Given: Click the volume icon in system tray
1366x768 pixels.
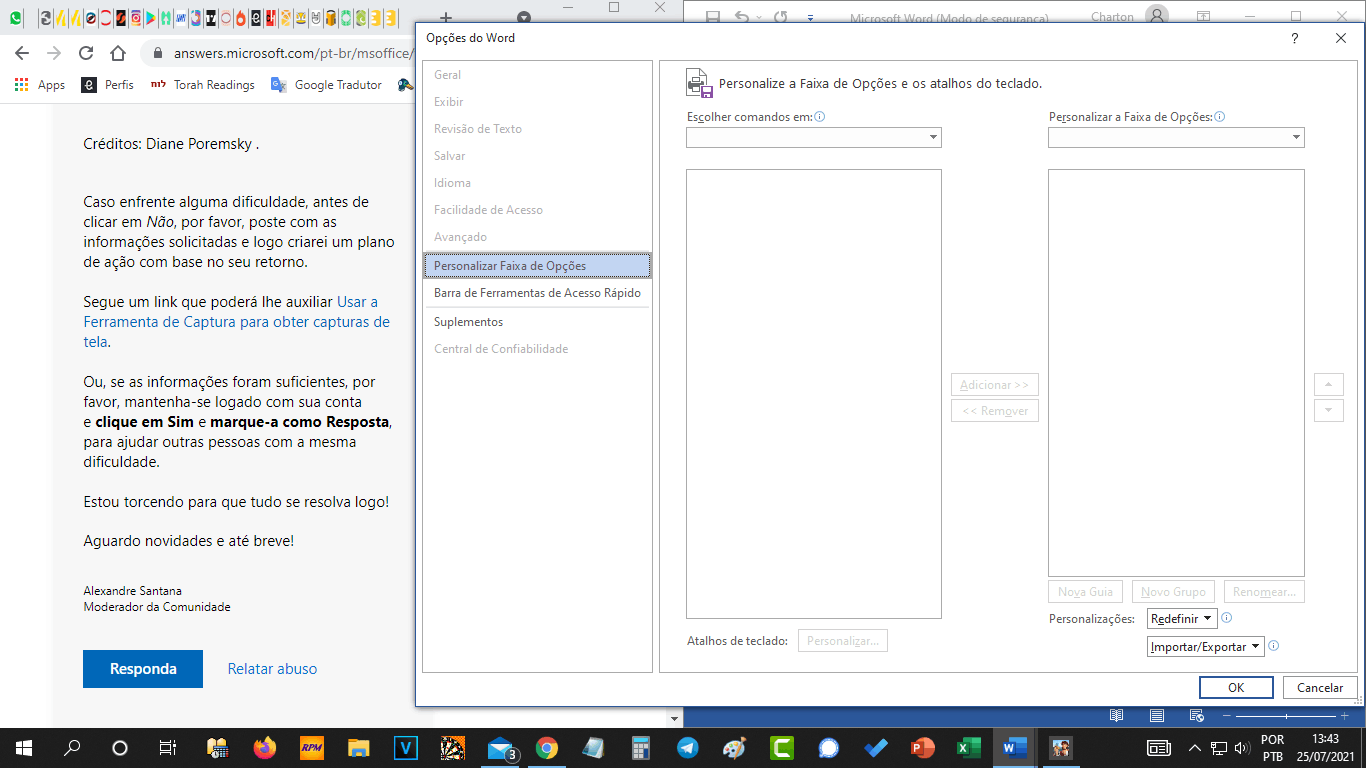Looking at the screenshot, I should (1242, 748).
